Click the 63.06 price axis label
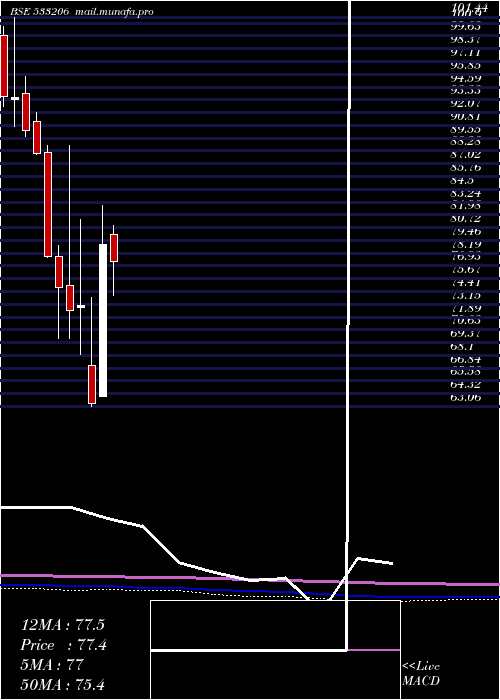This screenshot has height=700, width=500. 466,397
